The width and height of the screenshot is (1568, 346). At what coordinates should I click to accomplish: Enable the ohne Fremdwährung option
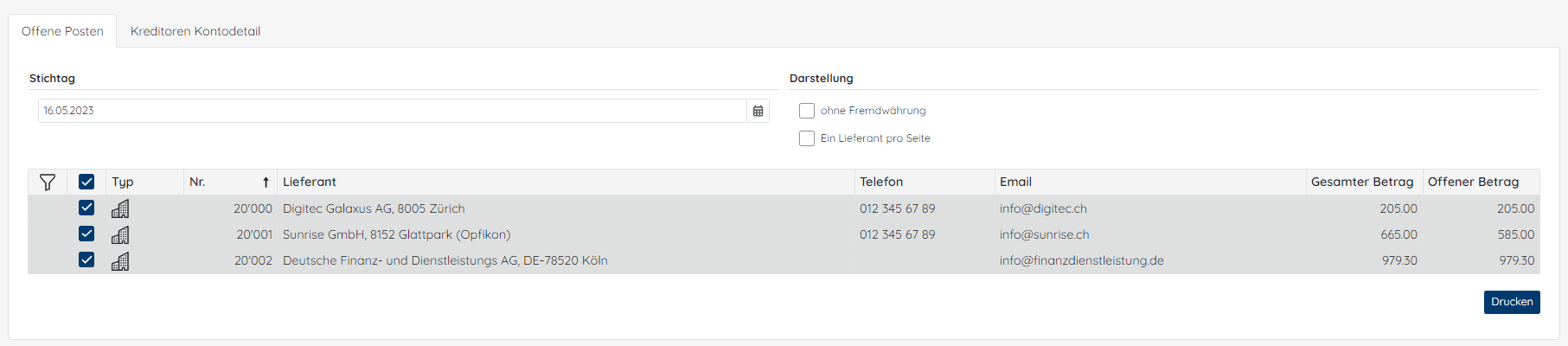(x=807, y=111)
